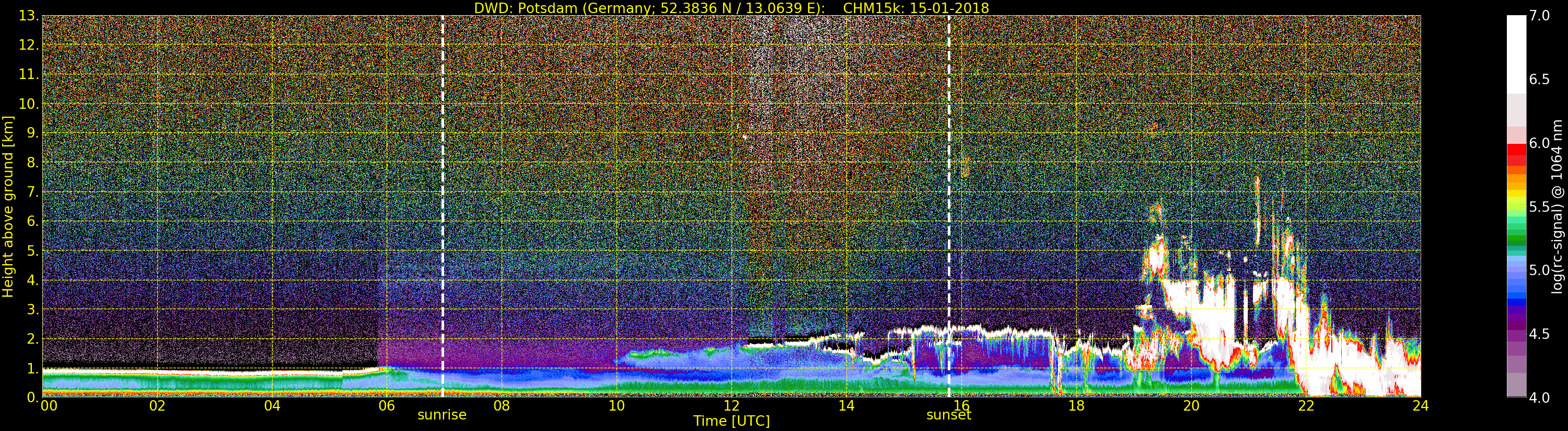Click the time axis tick label '18'
This screenshot has height=431, width=1568.
coord(1076,406)
